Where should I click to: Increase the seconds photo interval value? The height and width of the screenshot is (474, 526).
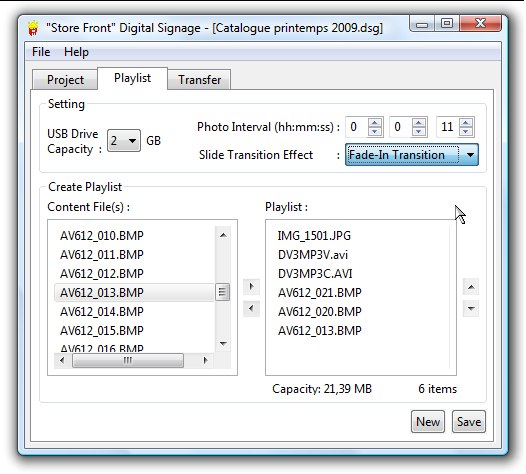pos(466,122)
